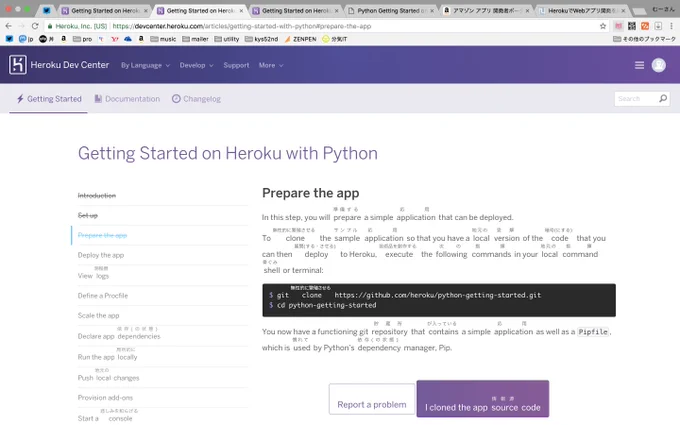Viewport: 680px width, 425px height.
Task: Open Push local changes sidebar link
Action: pyautogui.click(x=108, y=378)
